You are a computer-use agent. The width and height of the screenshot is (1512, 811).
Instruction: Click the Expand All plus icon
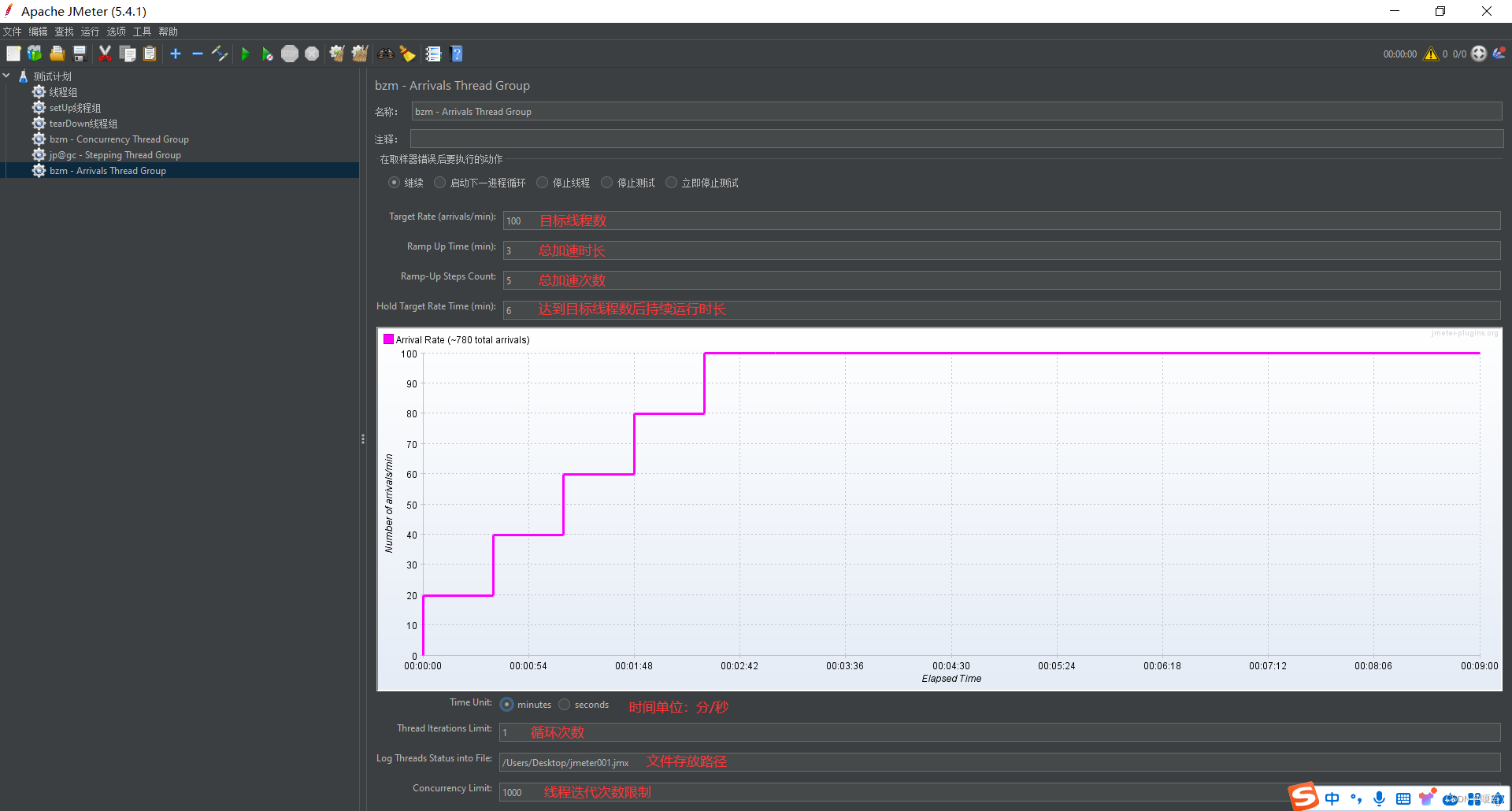pyautogui.click(x=175, y=54)
